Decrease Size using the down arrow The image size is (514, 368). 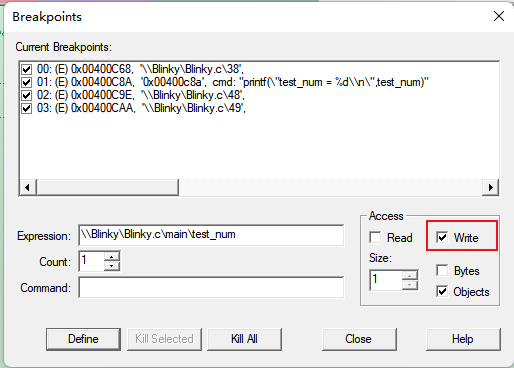(410, 285)
